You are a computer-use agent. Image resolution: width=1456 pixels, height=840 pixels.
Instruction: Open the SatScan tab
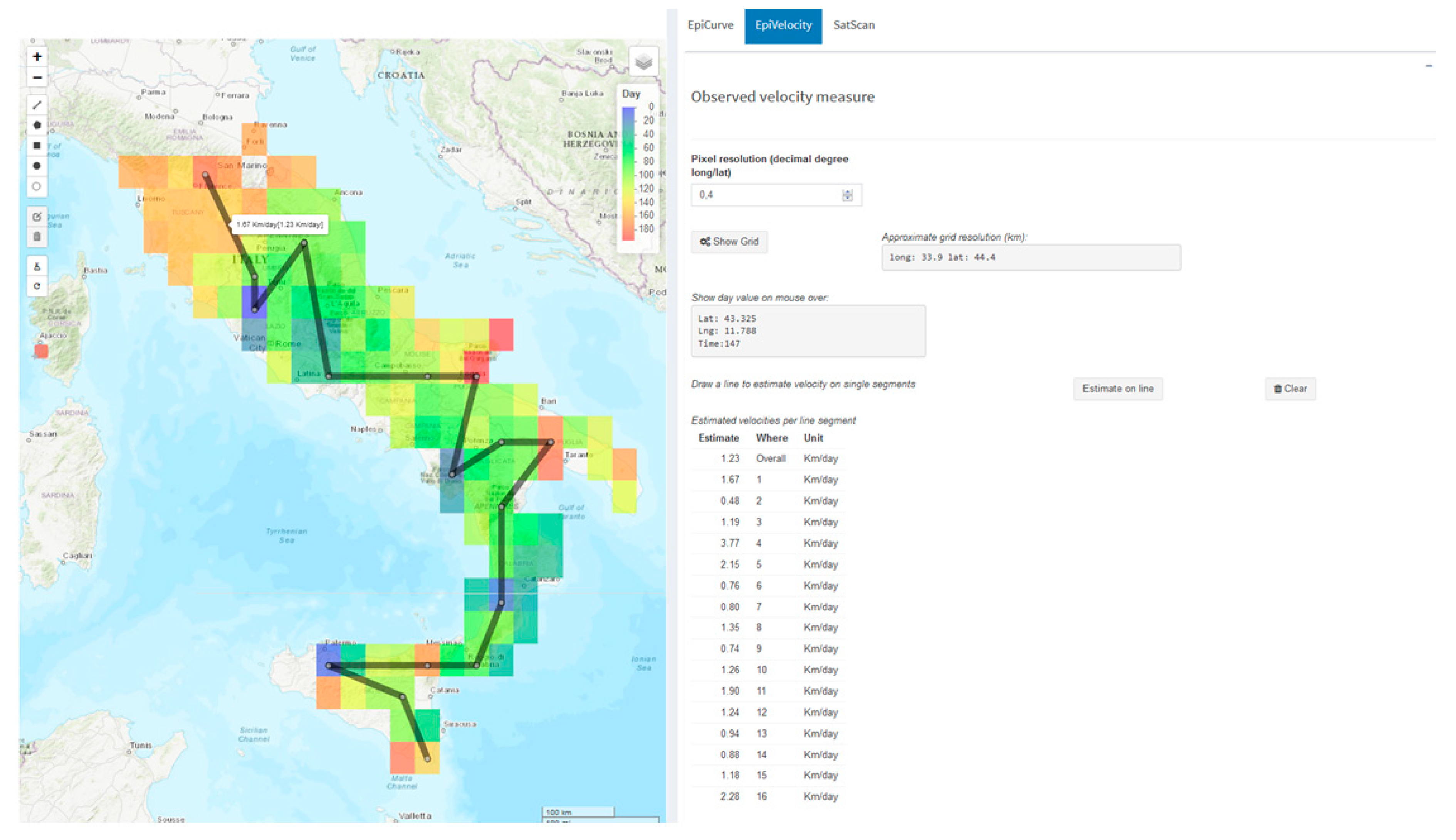[x=853, y=25]
